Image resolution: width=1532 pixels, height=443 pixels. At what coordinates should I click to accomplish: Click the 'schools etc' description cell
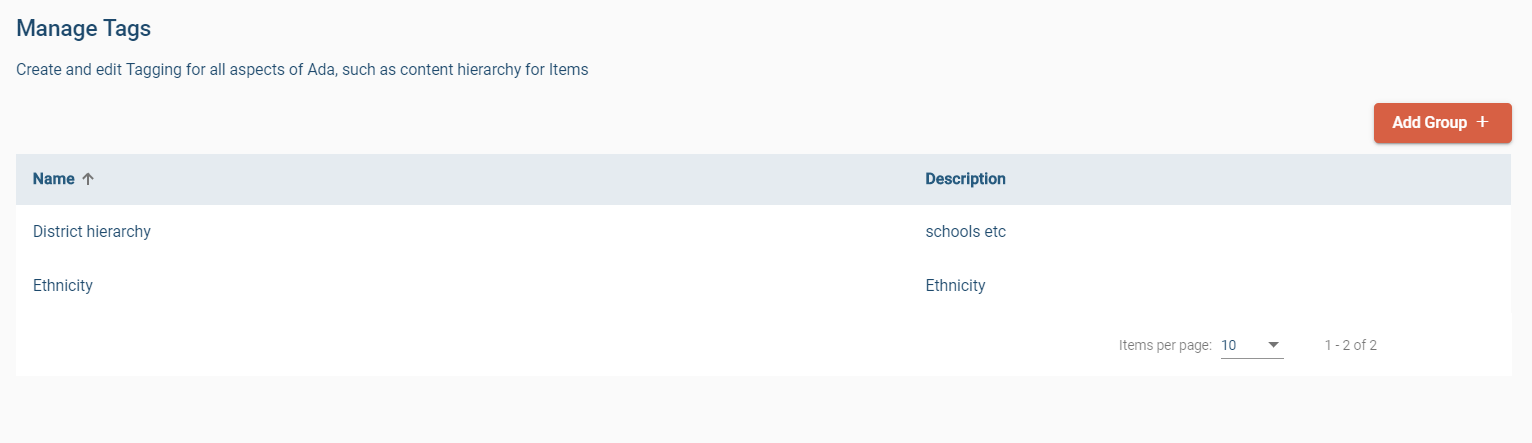(965, 231)
